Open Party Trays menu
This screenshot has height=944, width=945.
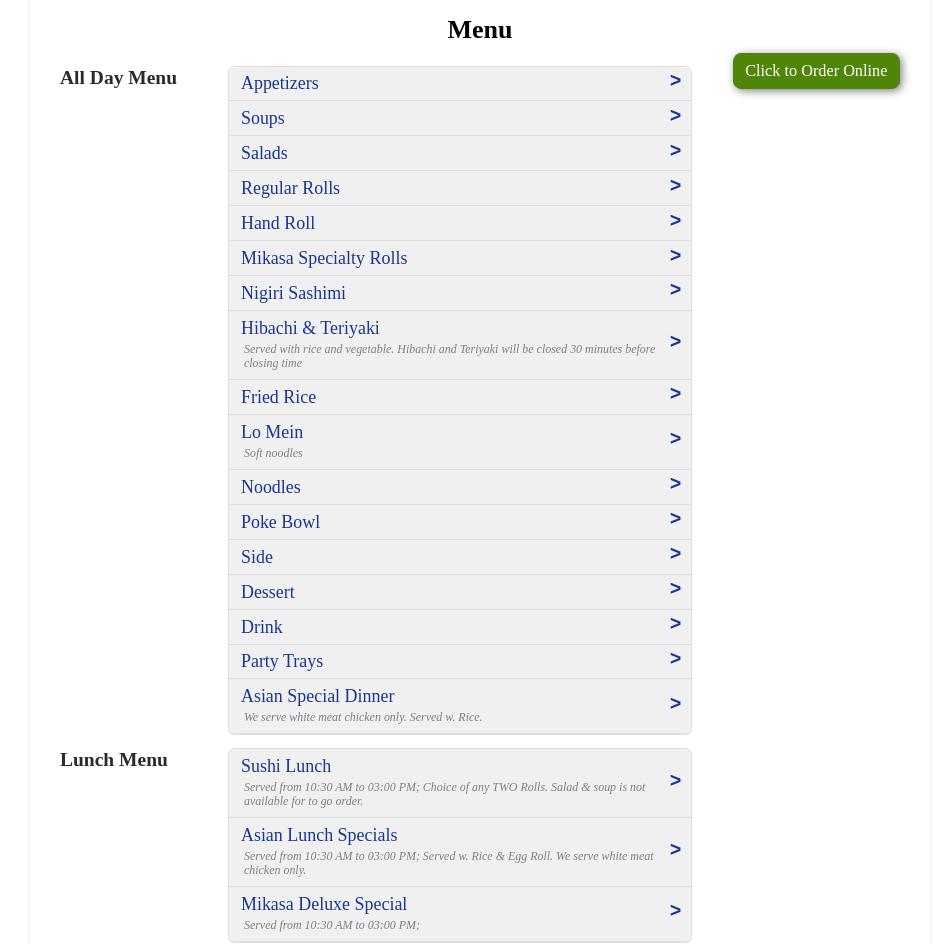tap(281, 661)
